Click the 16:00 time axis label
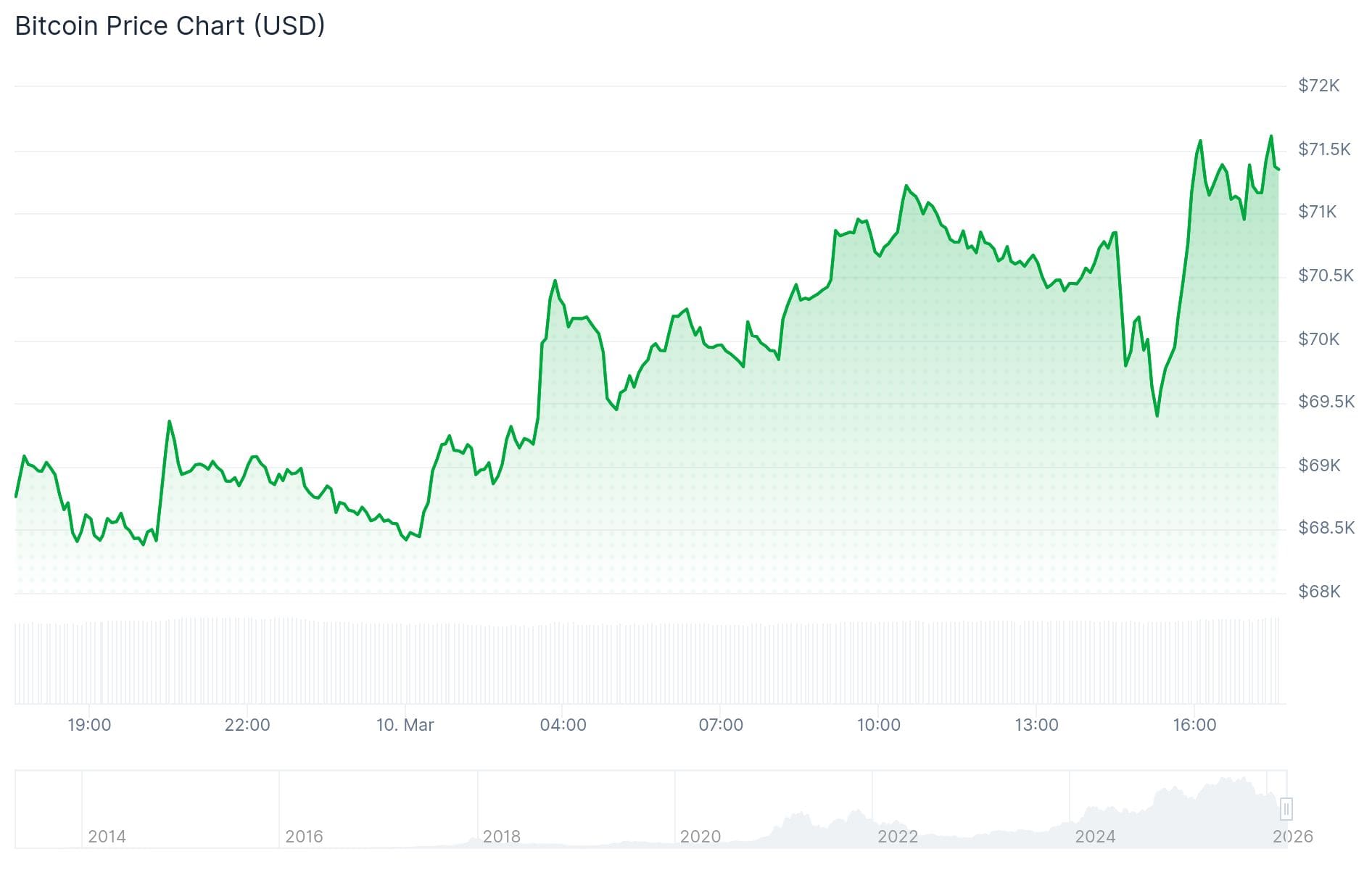Screen dimensions: 1372x870 [1194, 725]
